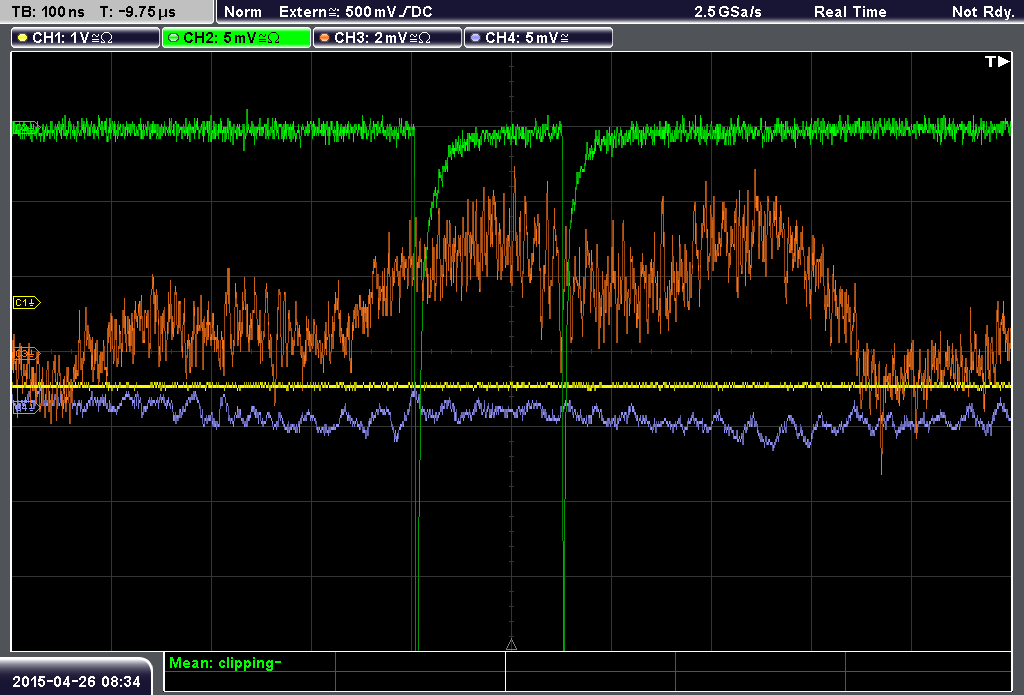Select the CH2: 5mV channel tab
The height and width of the screenshot is (695, 1024).
coord(236,38)
